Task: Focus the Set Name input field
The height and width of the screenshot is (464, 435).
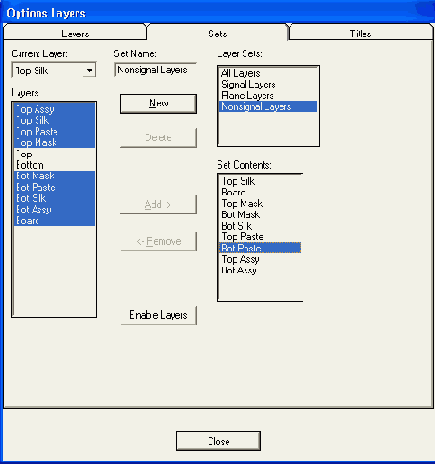Action: (155, 70)
